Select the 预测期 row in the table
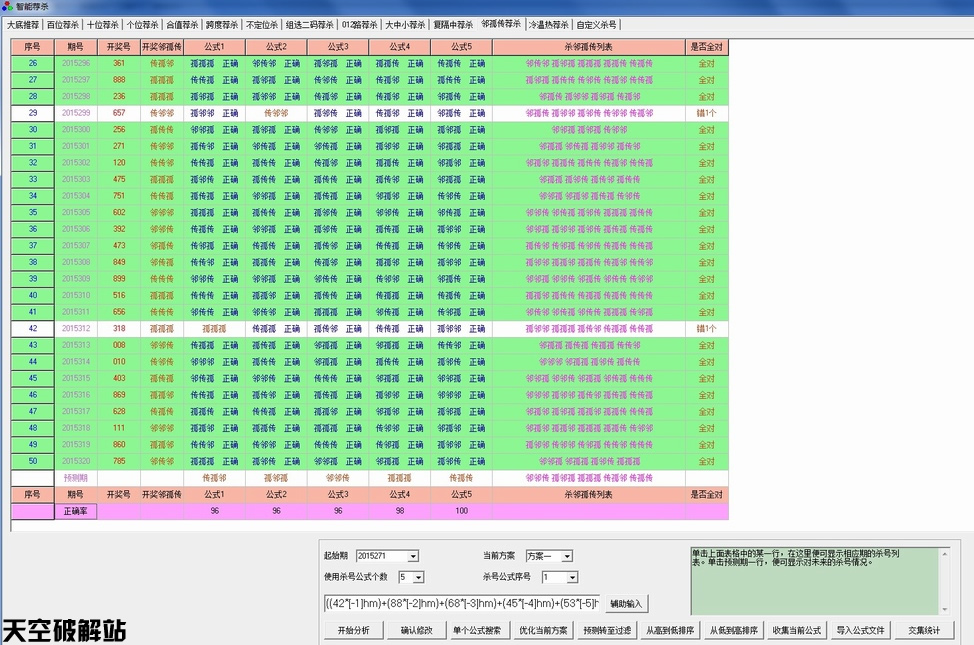This screenshot has height=645, width=974. coord(76,478)
